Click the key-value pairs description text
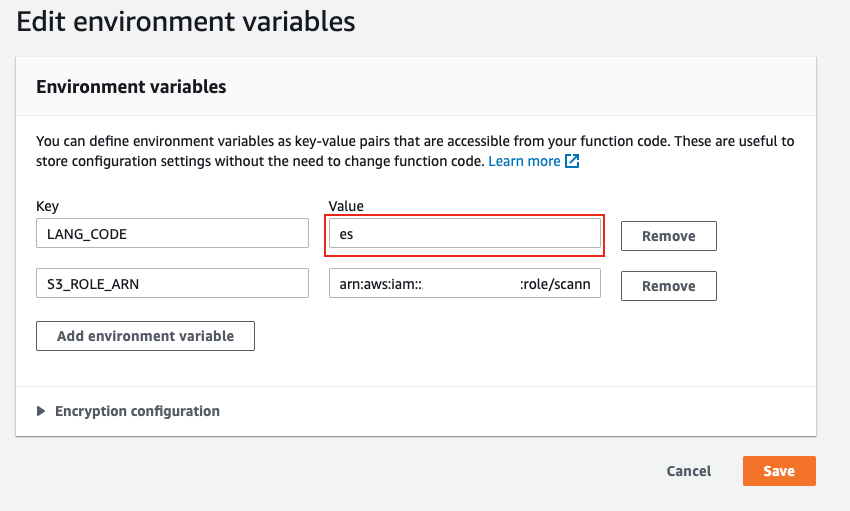The width and height of the screenshot is (850, 511). [300, 142]
